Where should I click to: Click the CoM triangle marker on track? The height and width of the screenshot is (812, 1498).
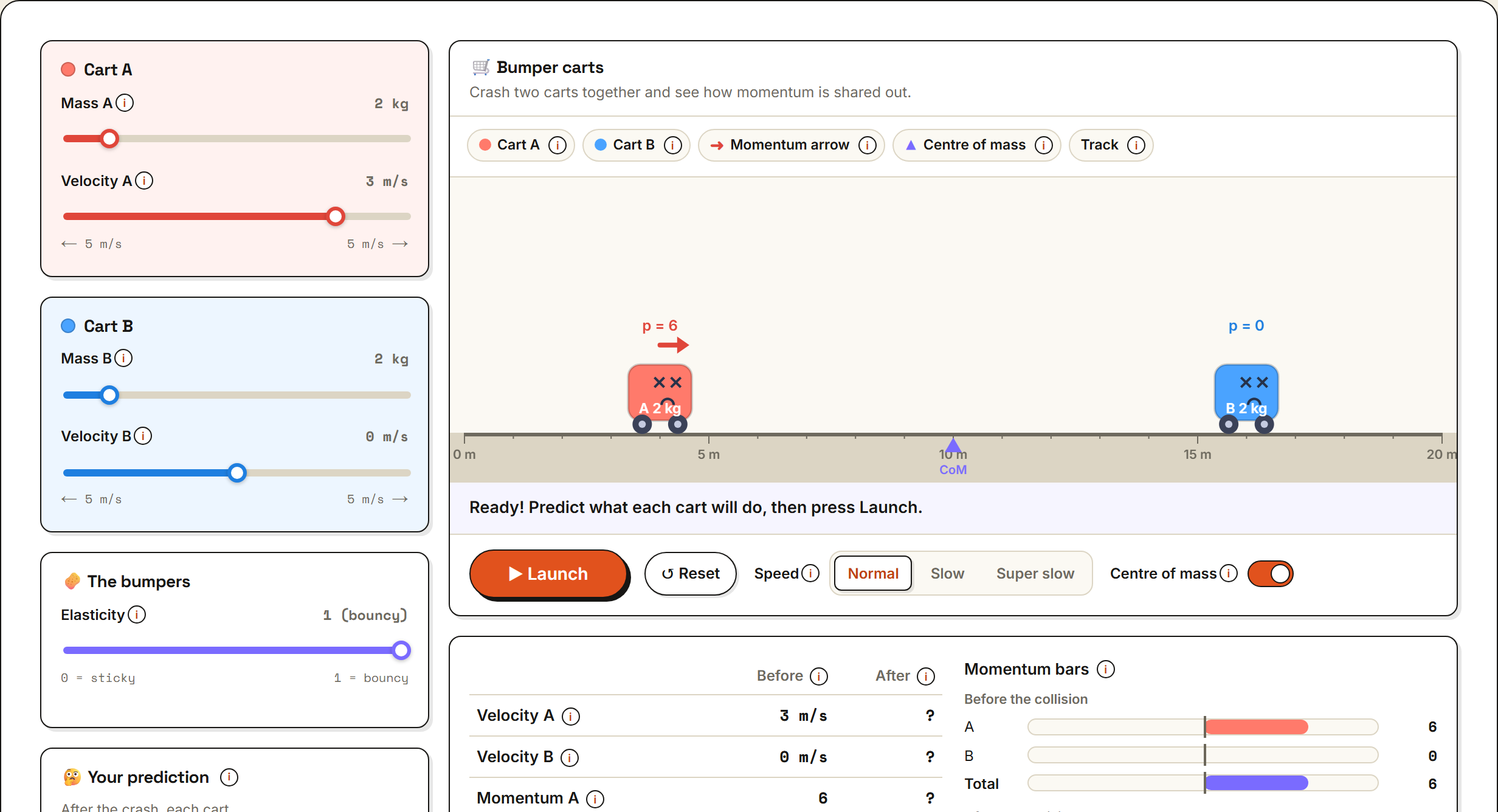(953, 446)
